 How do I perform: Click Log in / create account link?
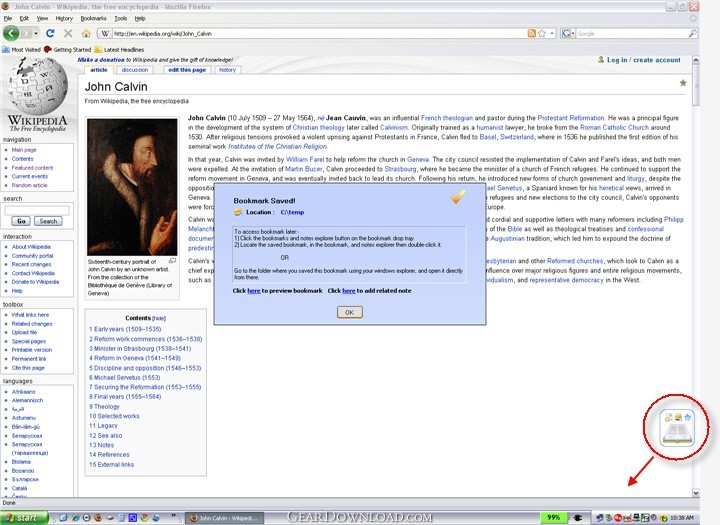644,60
